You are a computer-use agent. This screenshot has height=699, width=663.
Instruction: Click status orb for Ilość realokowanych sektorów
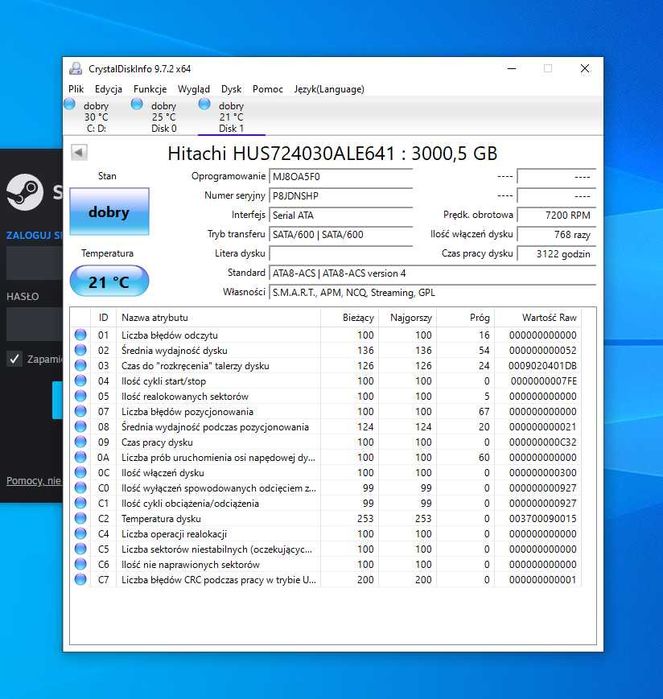[81, 396]
